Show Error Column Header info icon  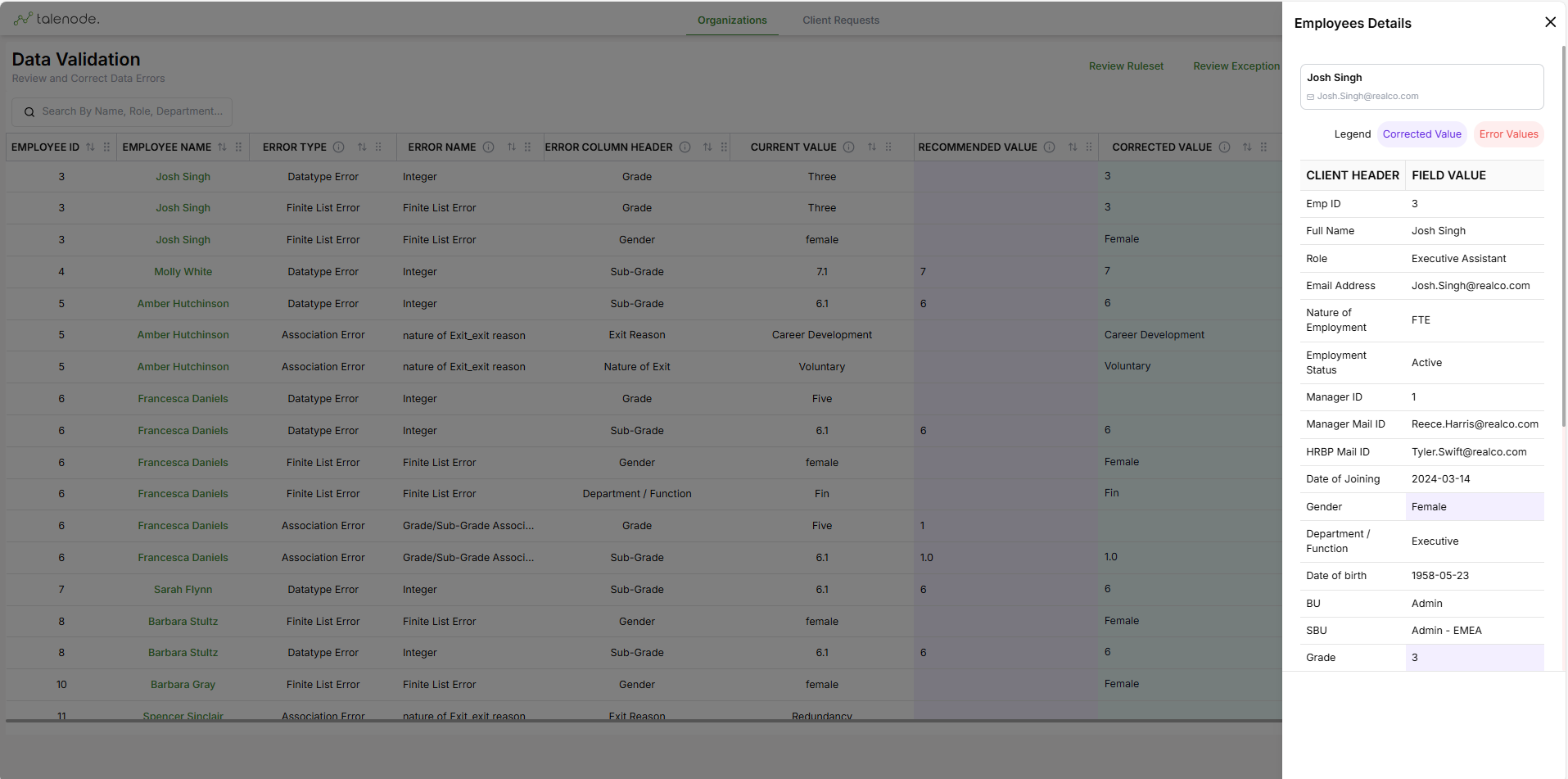pyautogui.click(x=685, y=147)
